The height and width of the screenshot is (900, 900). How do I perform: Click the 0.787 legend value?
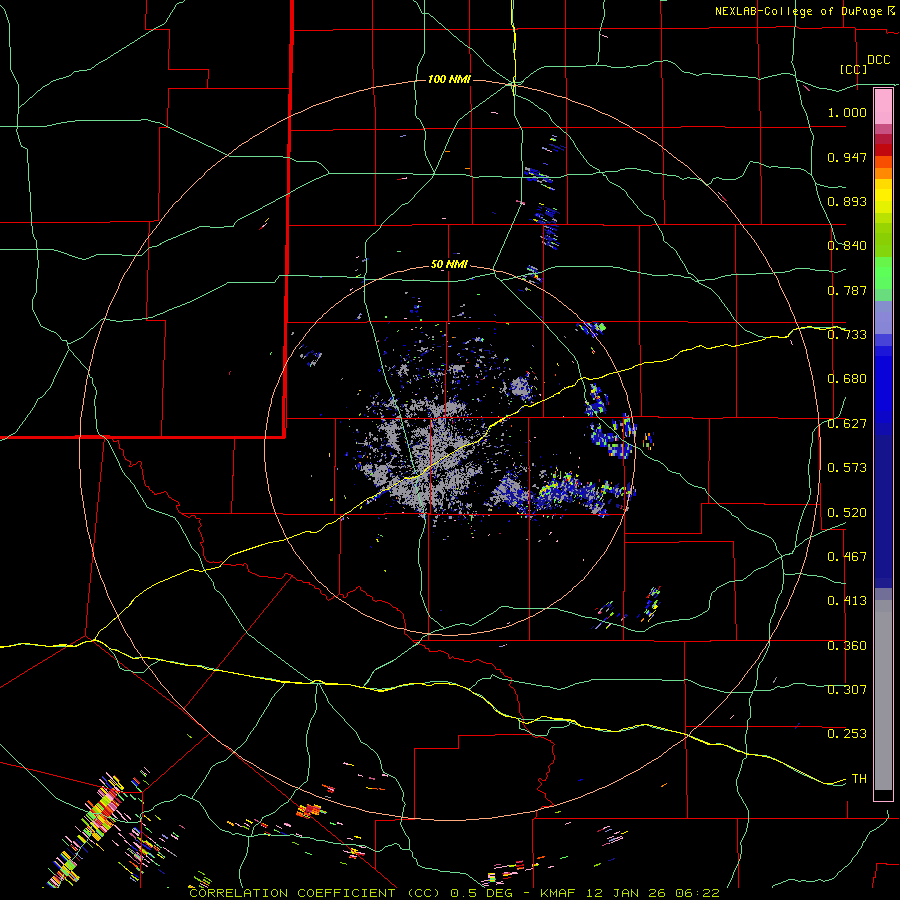pos(847,290)
